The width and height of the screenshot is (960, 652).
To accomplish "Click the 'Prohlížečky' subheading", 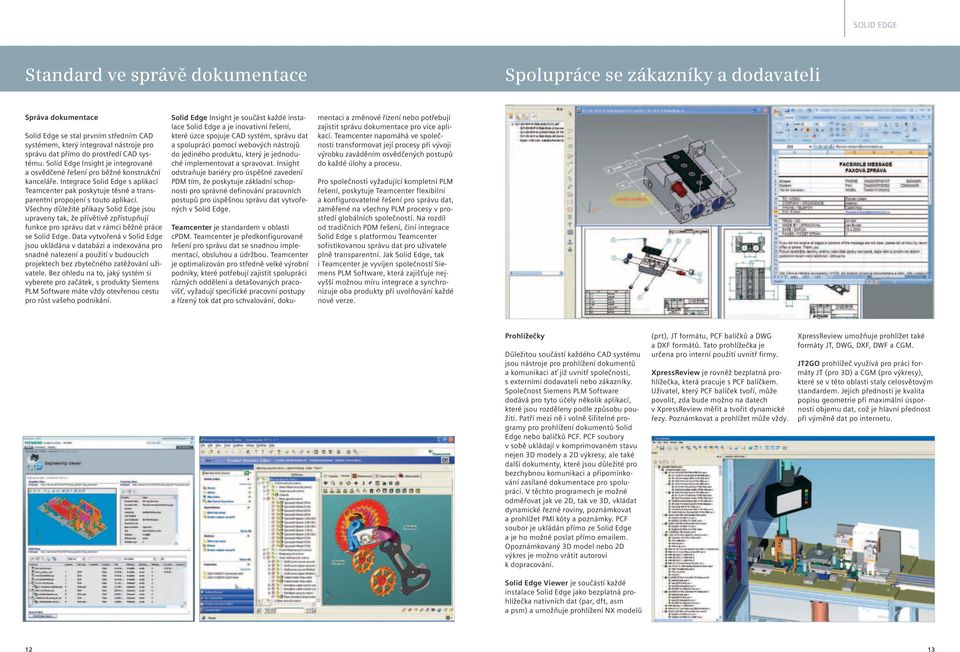I will pos(525,336).
